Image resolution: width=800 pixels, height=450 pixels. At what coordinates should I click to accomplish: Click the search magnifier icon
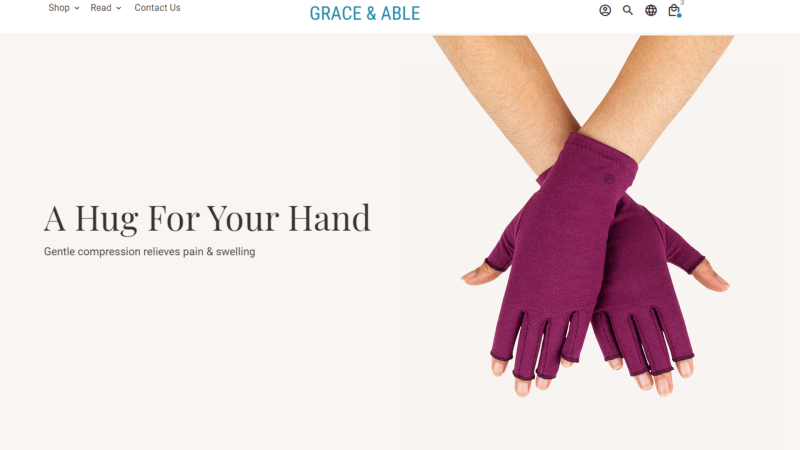[628, 10]
